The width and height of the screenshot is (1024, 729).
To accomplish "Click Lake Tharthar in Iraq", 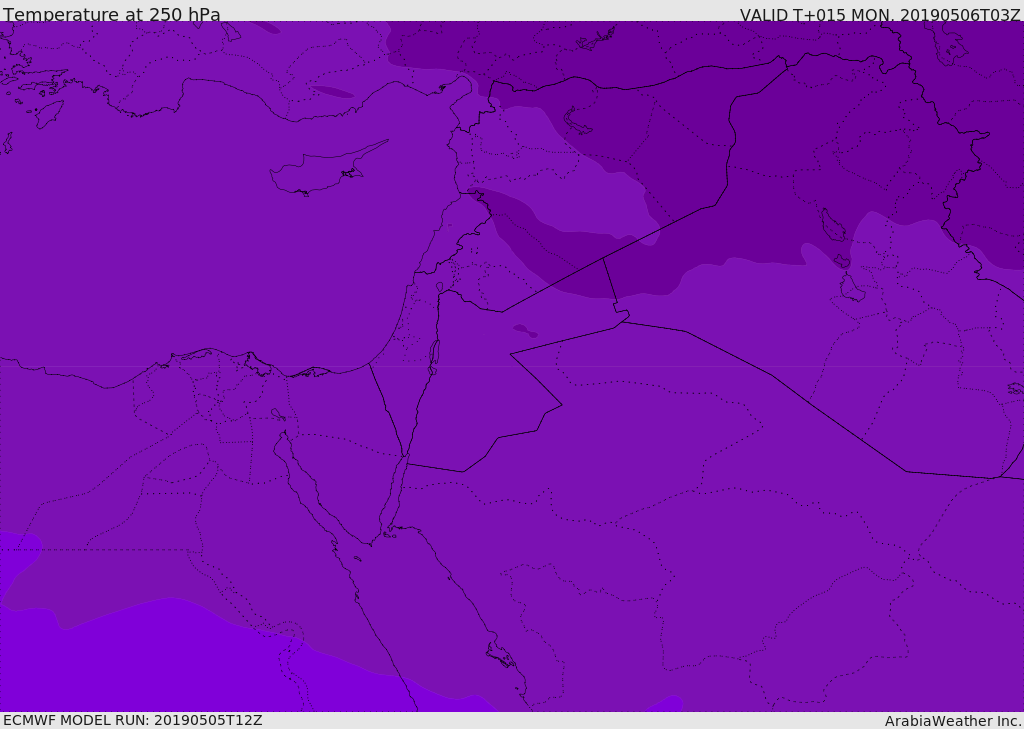I will click(833, 226).
